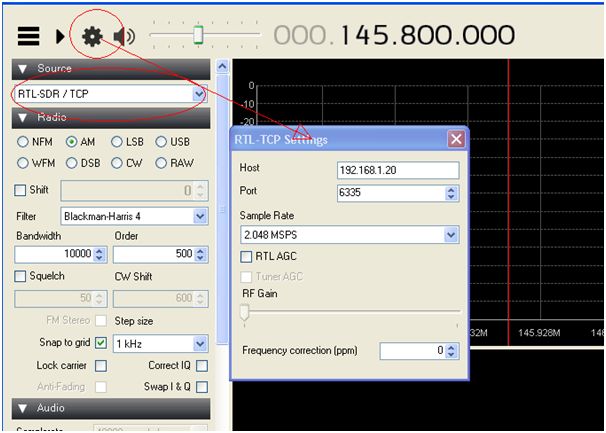This screenshot has height=433, width=606.
Task: Toggle Snap to grid checkbox
Action: click(101, 343)
